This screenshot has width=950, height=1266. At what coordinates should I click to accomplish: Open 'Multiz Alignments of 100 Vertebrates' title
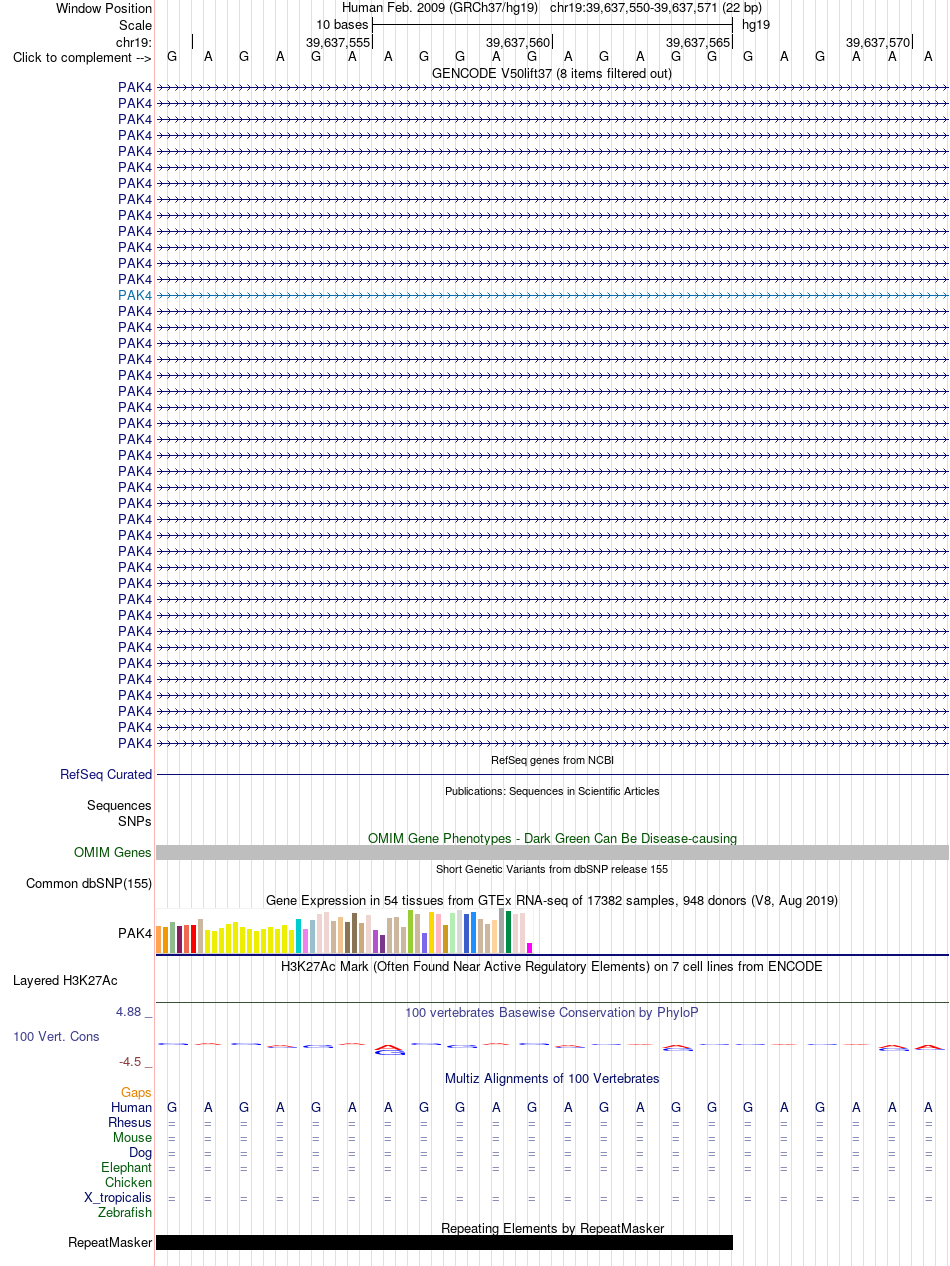(x=552, y=1078)
